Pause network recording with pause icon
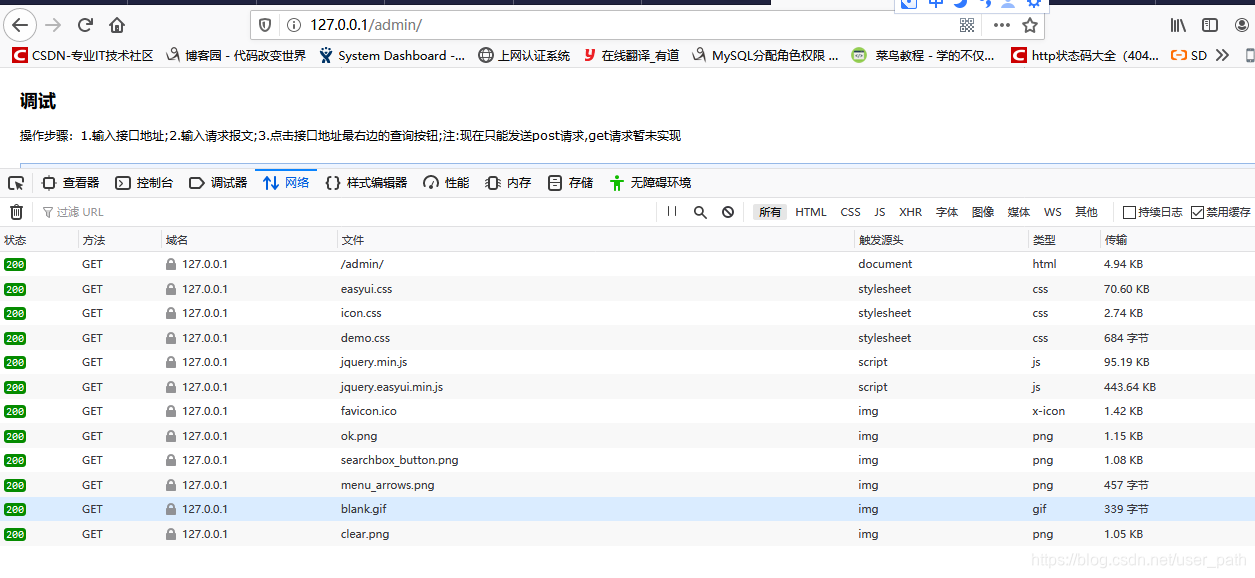The image size is (1255, 578). [672, 212]
